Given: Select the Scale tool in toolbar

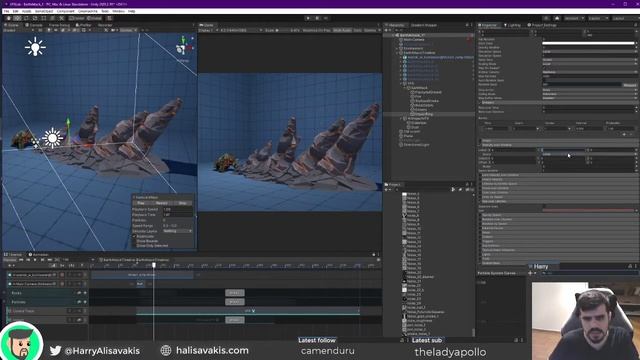Looking at the screenshot, I should 35,18.
